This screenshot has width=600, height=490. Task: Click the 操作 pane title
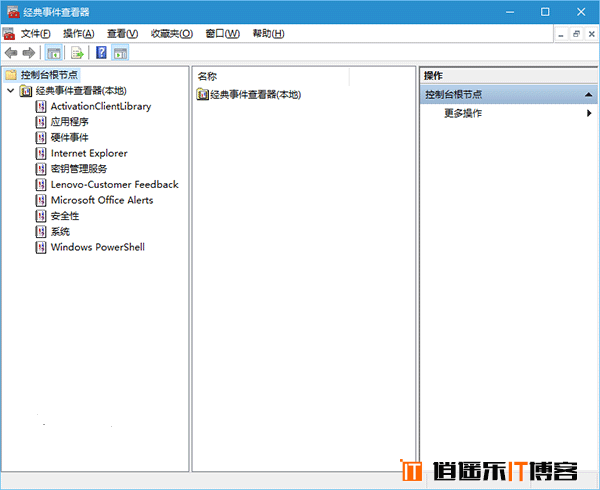(433, 76)
